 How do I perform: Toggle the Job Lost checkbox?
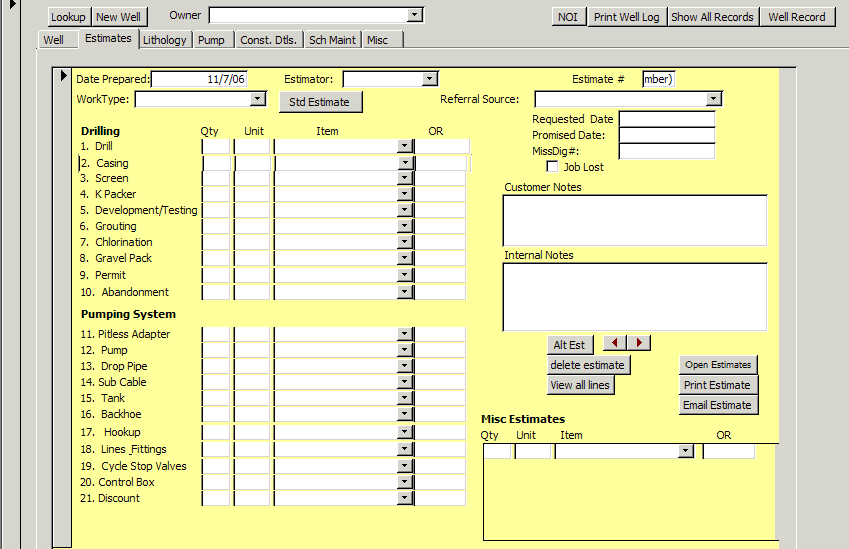pos(552,167)
